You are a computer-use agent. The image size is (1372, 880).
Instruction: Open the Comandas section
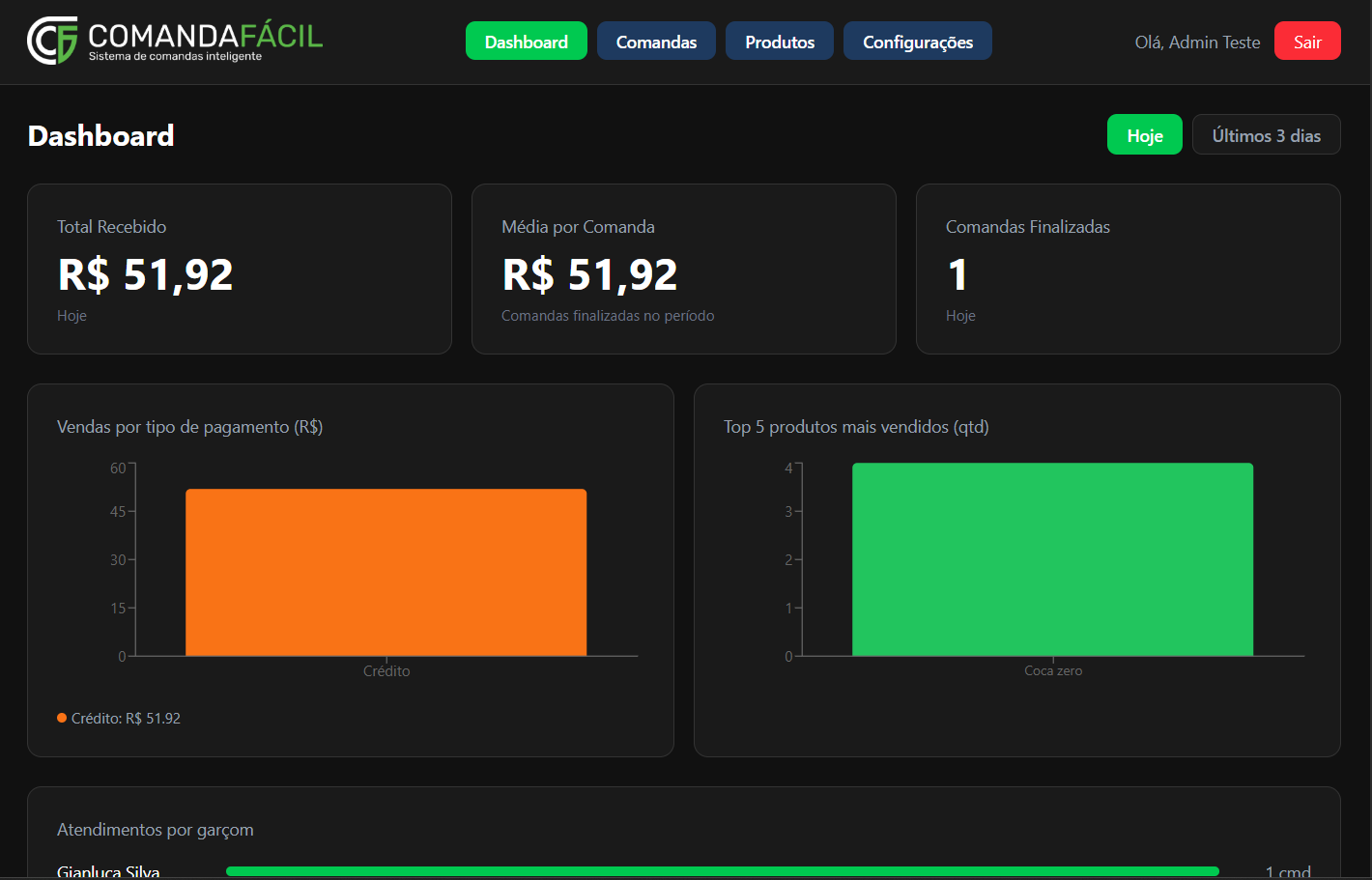656,41
